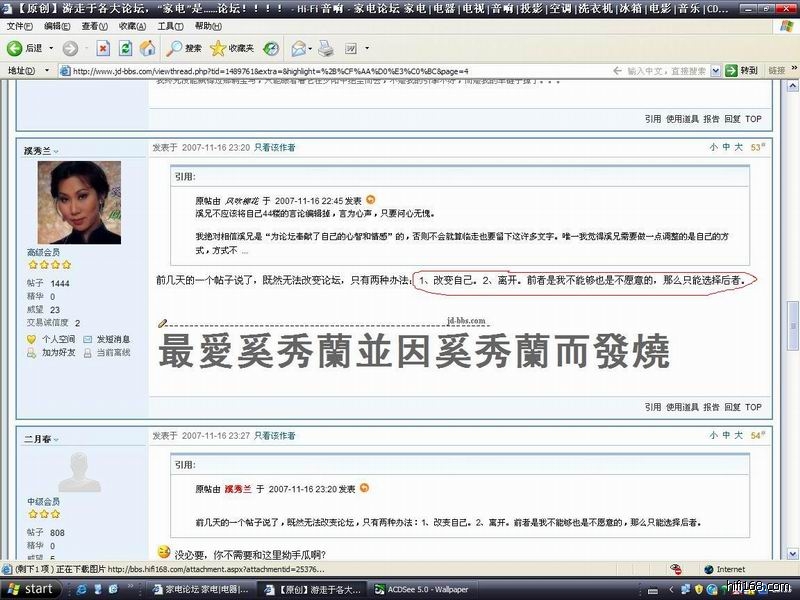Stop page loading with red X icon

click(x=103, y=48)
